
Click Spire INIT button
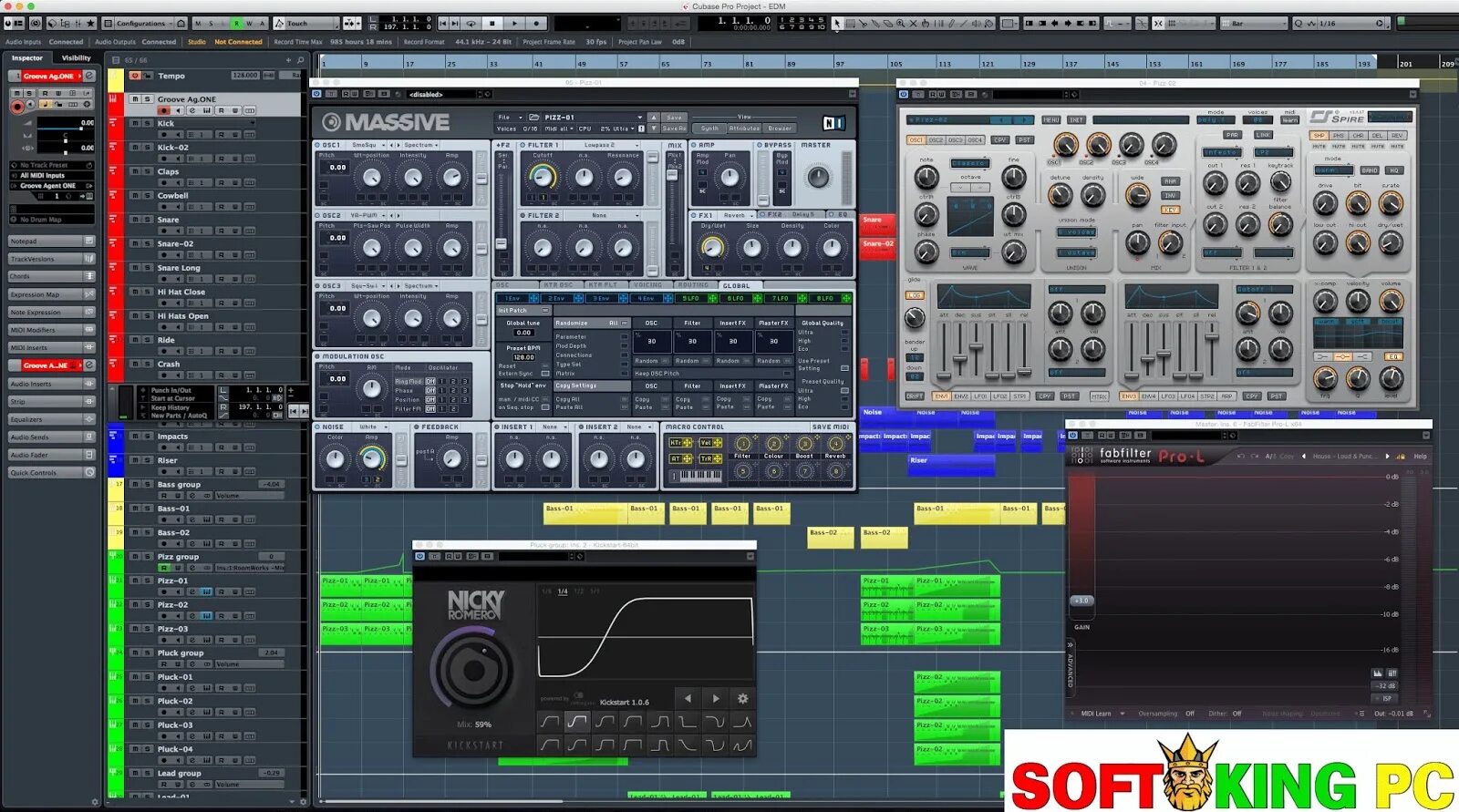(x=1076, y=119)
